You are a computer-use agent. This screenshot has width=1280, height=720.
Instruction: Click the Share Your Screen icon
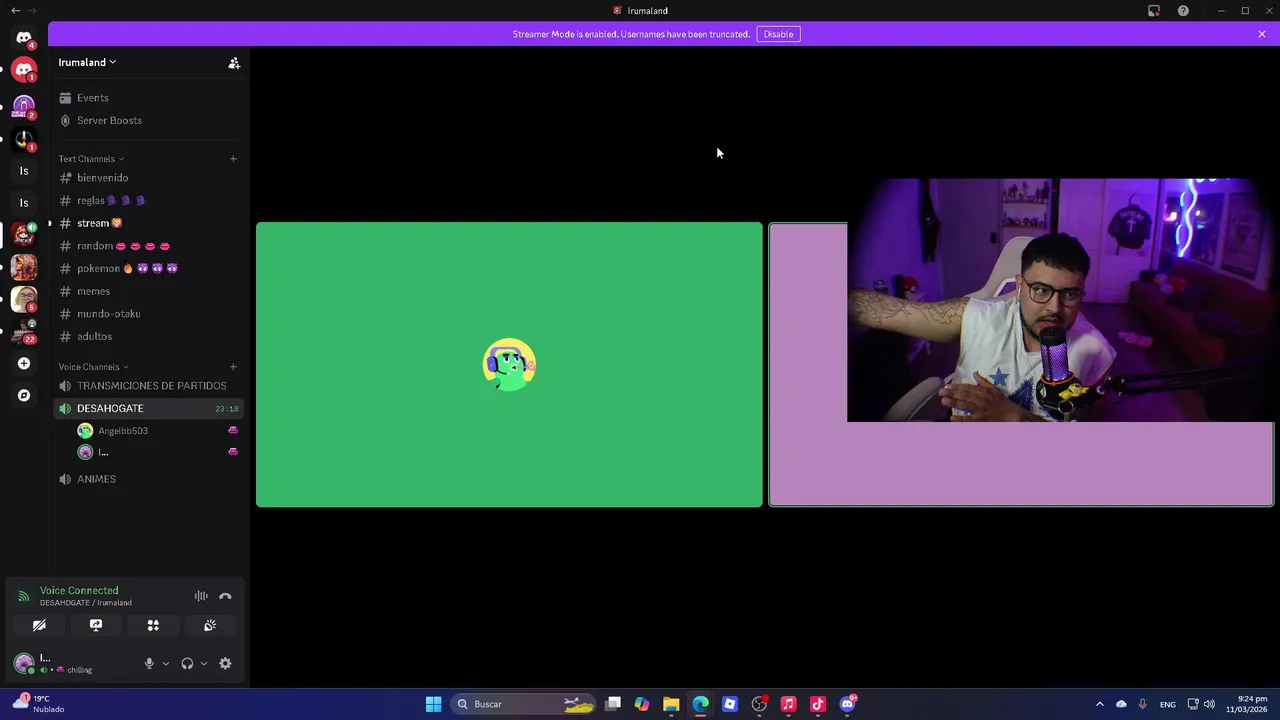[96, 625]
